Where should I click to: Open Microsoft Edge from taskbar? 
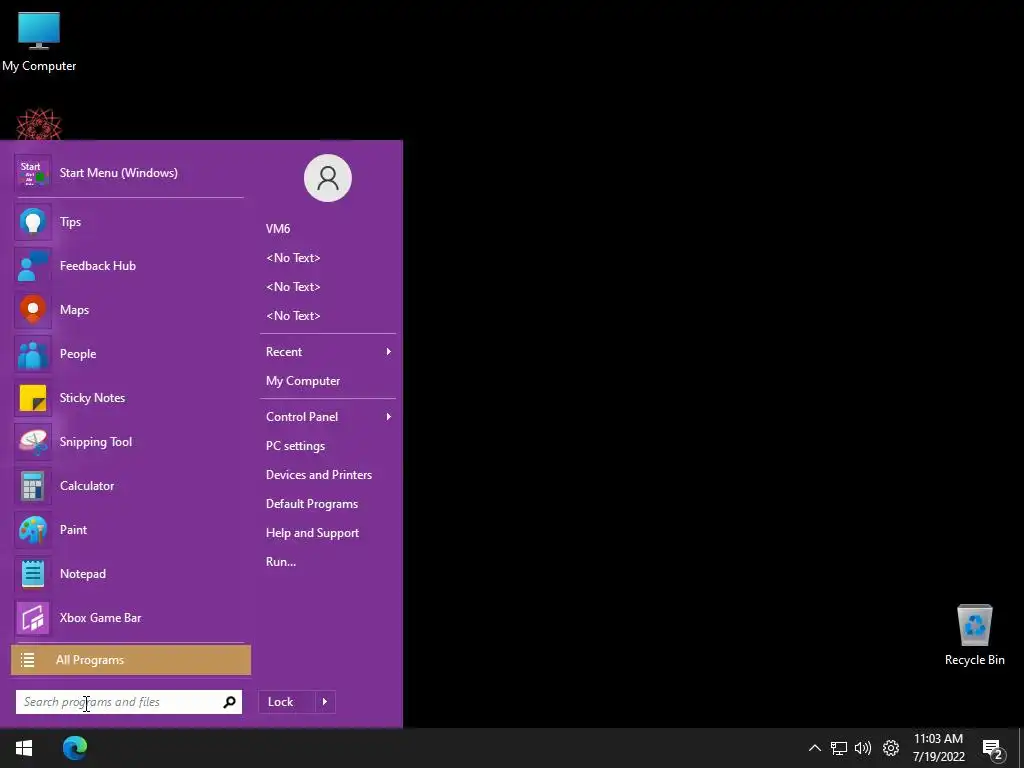click(x=75, y=748)
